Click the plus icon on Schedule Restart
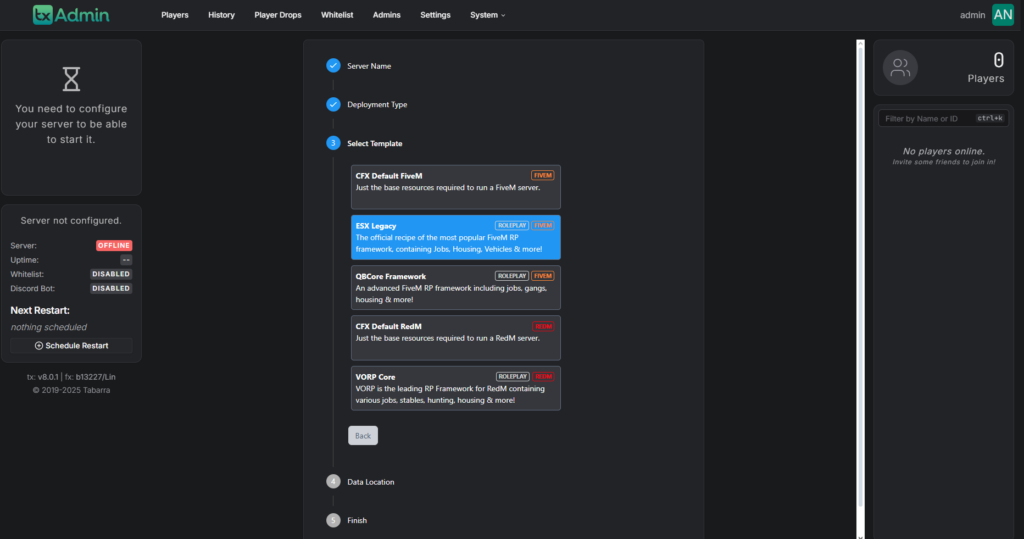Screen dimensions: 1024x539 (x=39, y=346)
